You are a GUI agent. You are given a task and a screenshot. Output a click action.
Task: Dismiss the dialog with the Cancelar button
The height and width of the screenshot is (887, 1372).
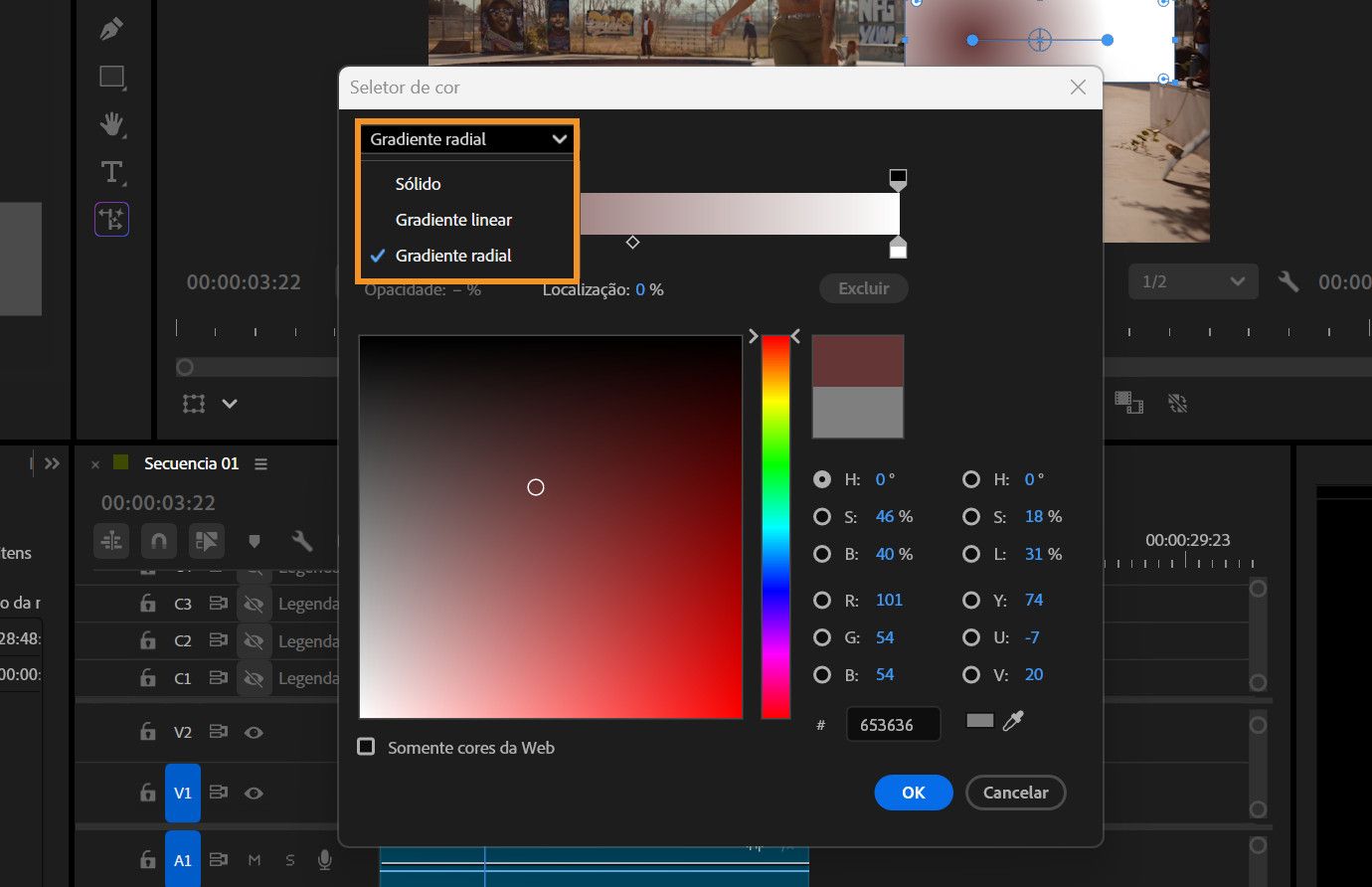(1015, 793)
